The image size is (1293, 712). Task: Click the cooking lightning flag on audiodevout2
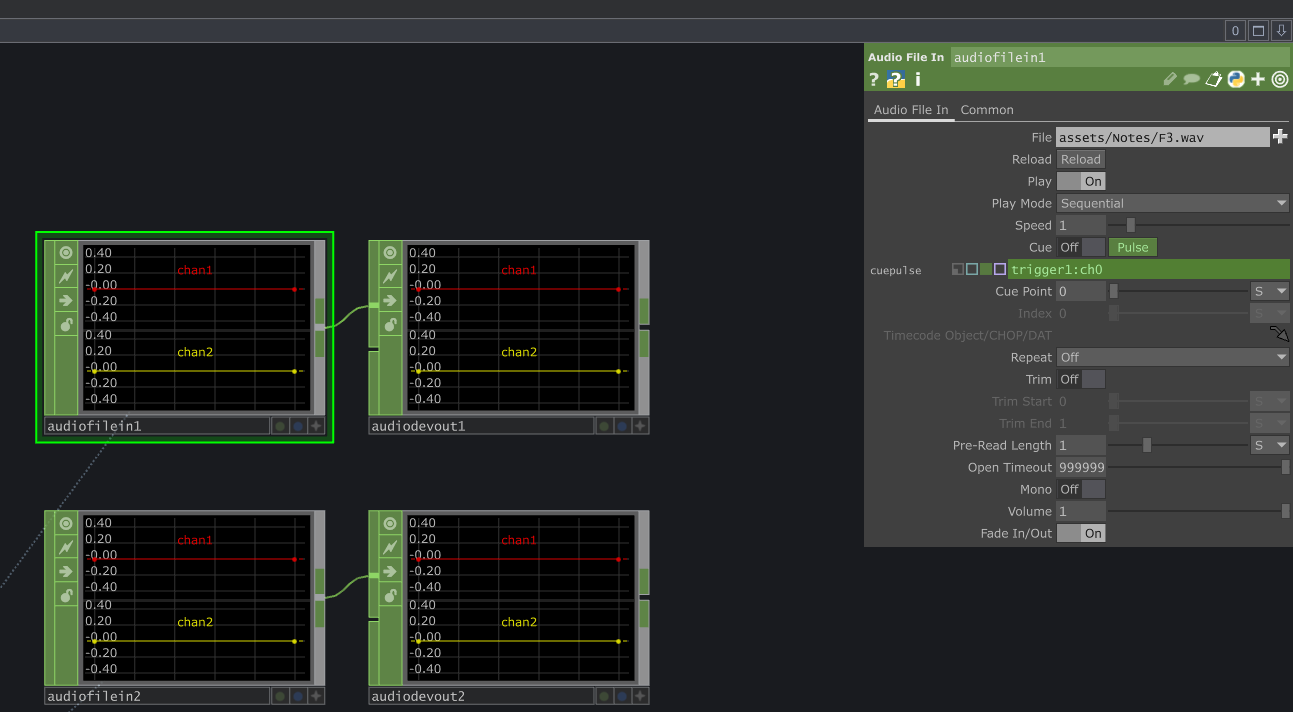point(390,547)
